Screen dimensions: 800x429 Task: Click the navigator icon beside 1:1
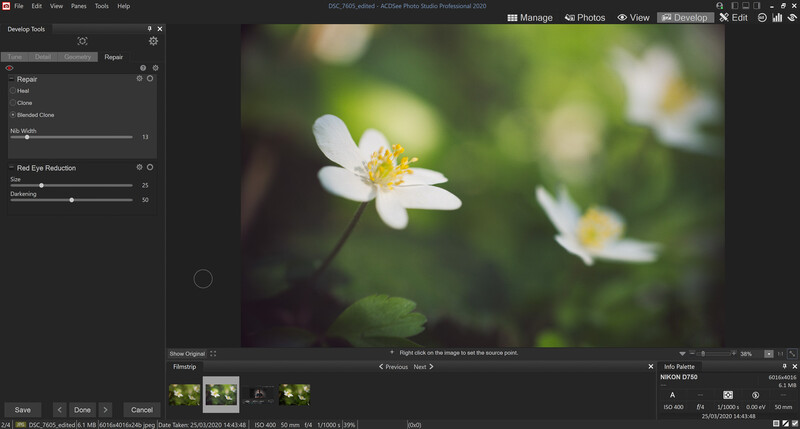[x=792, y=354]
